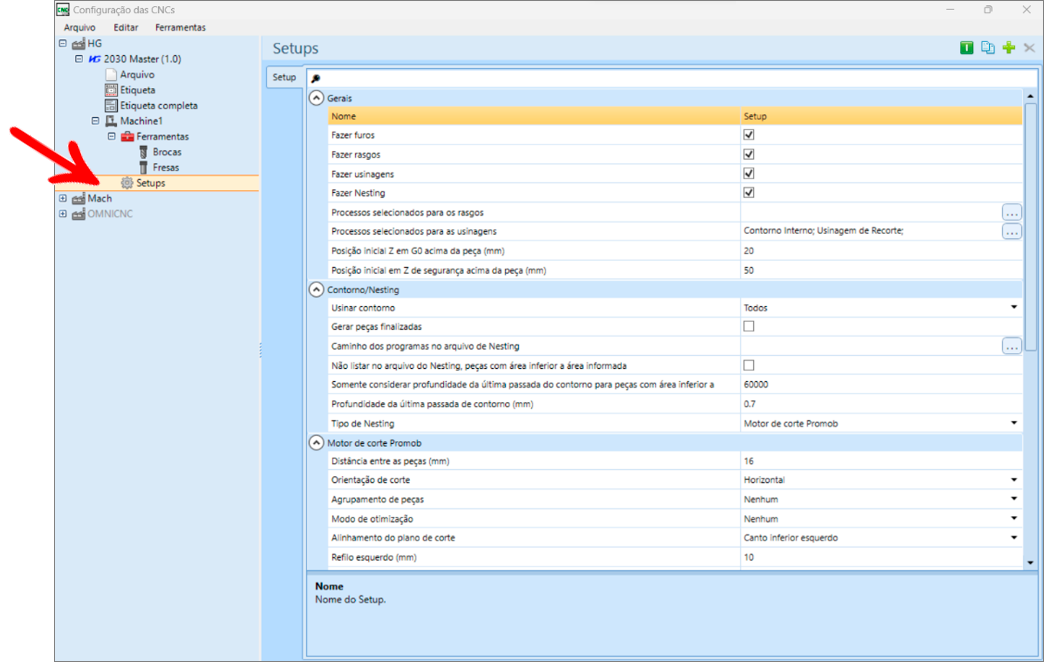Enable Gerar peças finalizadas checkbox

tap(749, 326)
